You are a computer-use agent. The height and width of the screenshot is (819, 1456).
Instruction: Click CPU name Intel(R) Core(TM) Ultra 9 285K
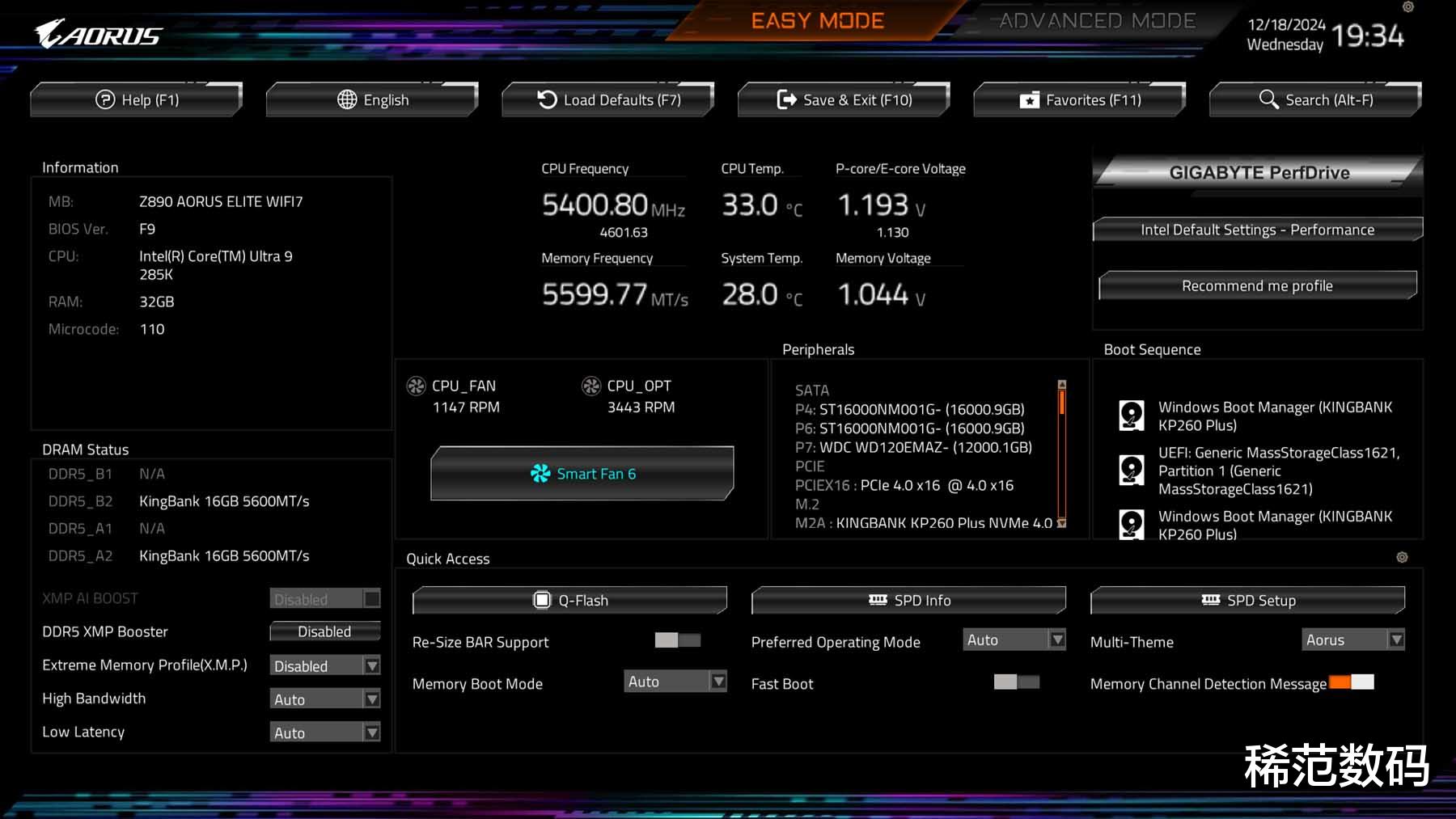point(216,265)
